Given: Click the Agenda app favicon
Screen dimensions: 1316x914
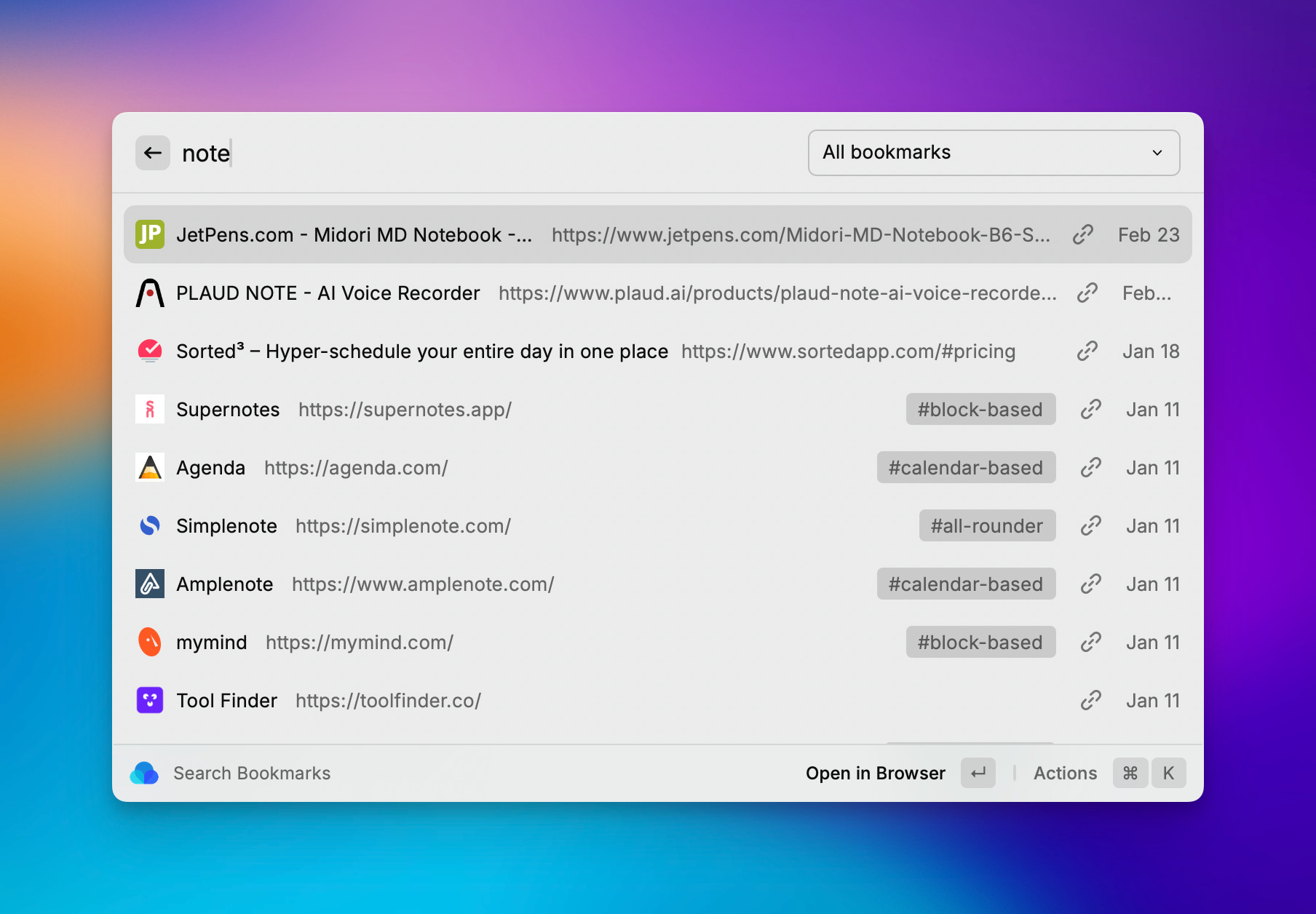Looking at the screenshot, I should tap(150, 467).
